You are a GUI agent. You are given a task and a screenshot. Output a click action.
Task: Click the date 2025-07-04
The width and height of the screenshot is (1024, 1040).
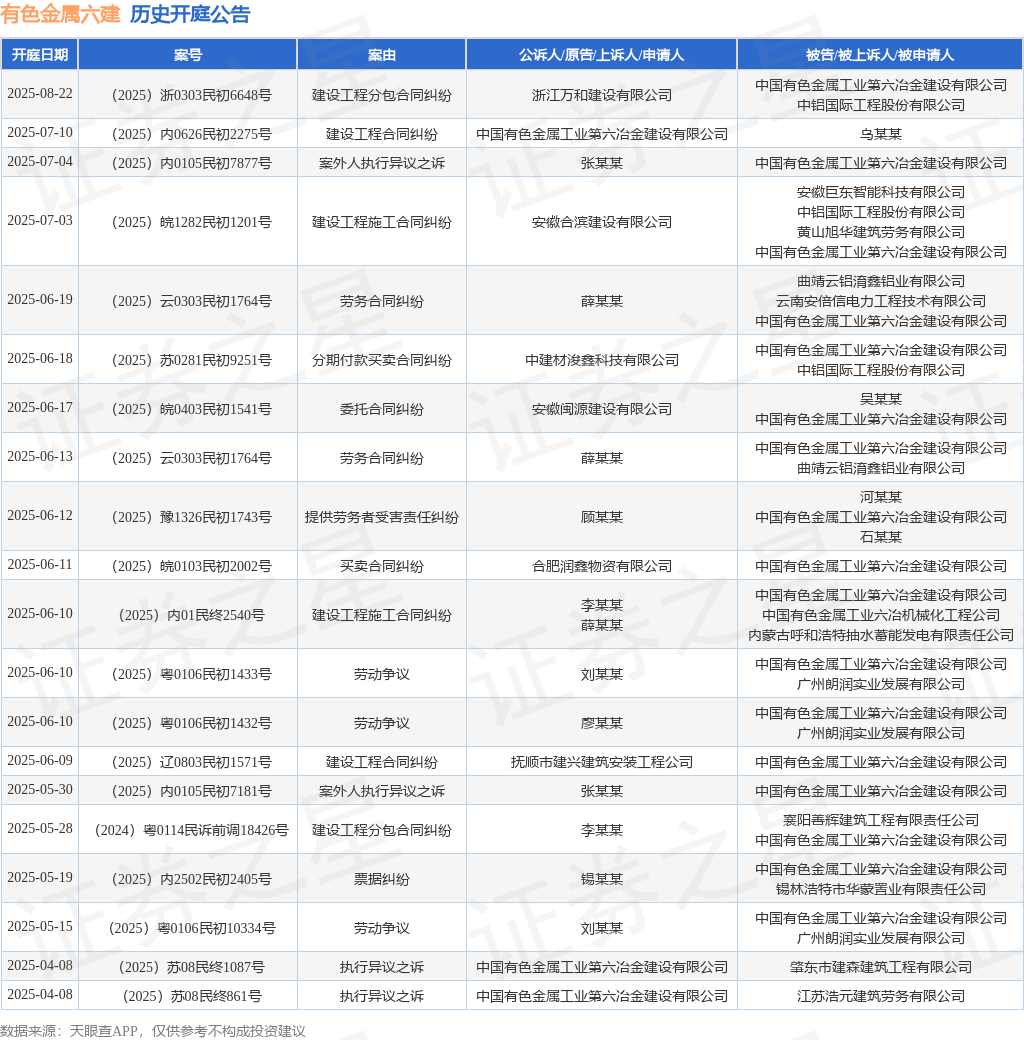(40, 162)
